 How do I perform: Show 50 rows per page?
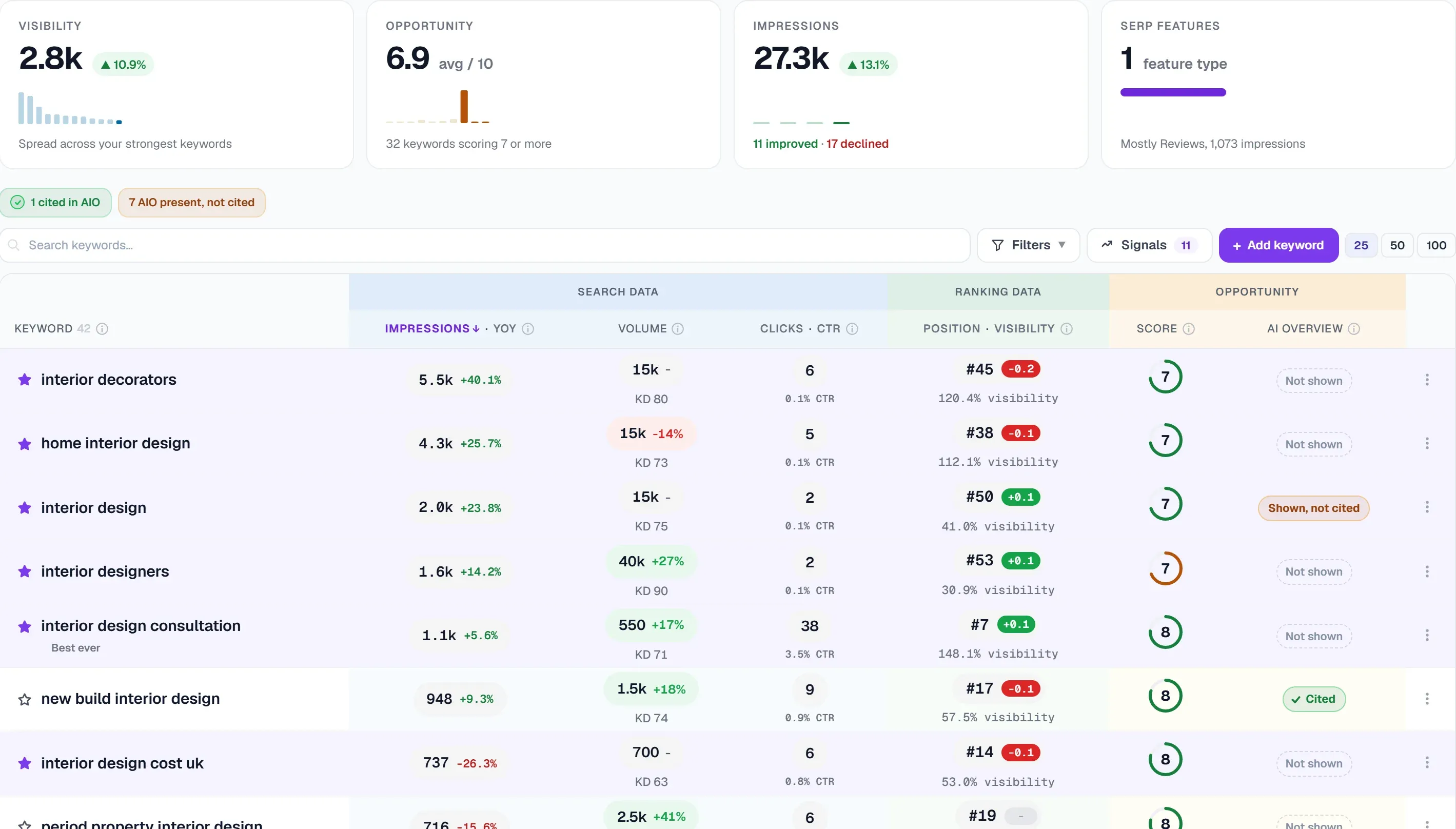point(1397,245)
